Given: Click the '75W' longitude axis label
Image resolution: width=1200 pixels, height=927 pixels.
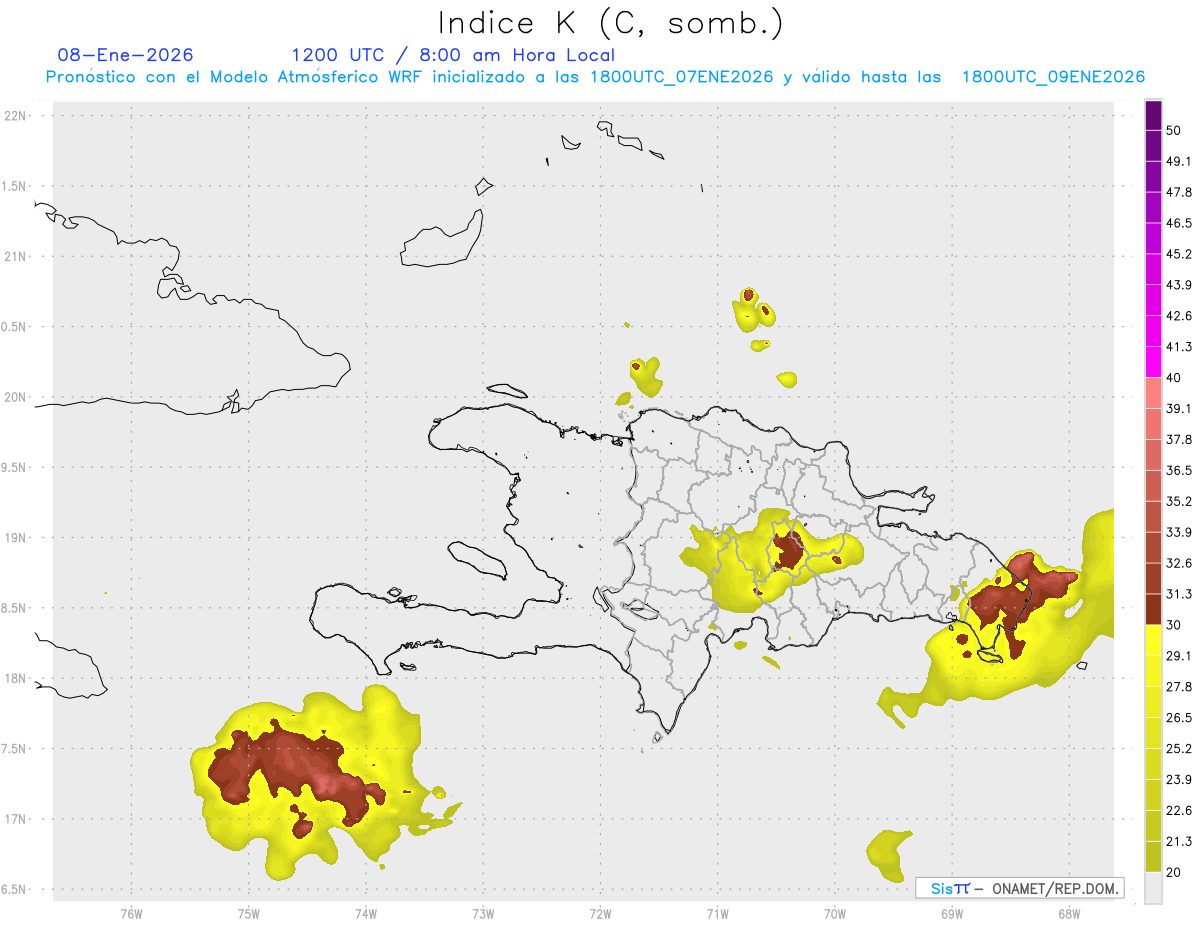Looking at the screenshot, I should (x=248, y=913).
